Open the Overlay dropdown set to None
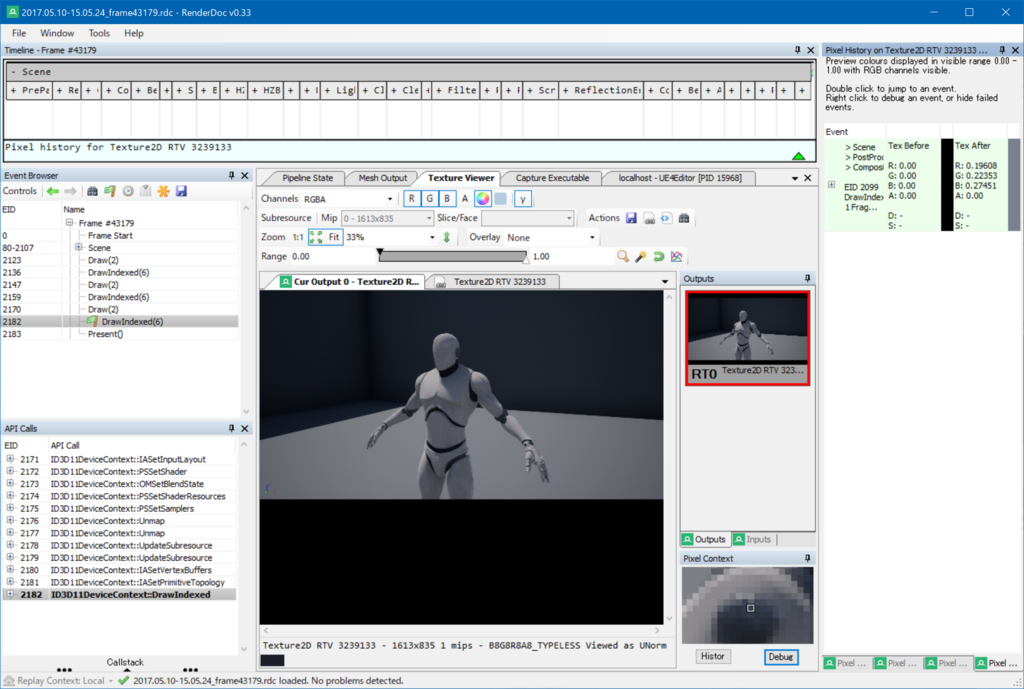The width and height of the screenshot is (1024, 689). point(550,237)
